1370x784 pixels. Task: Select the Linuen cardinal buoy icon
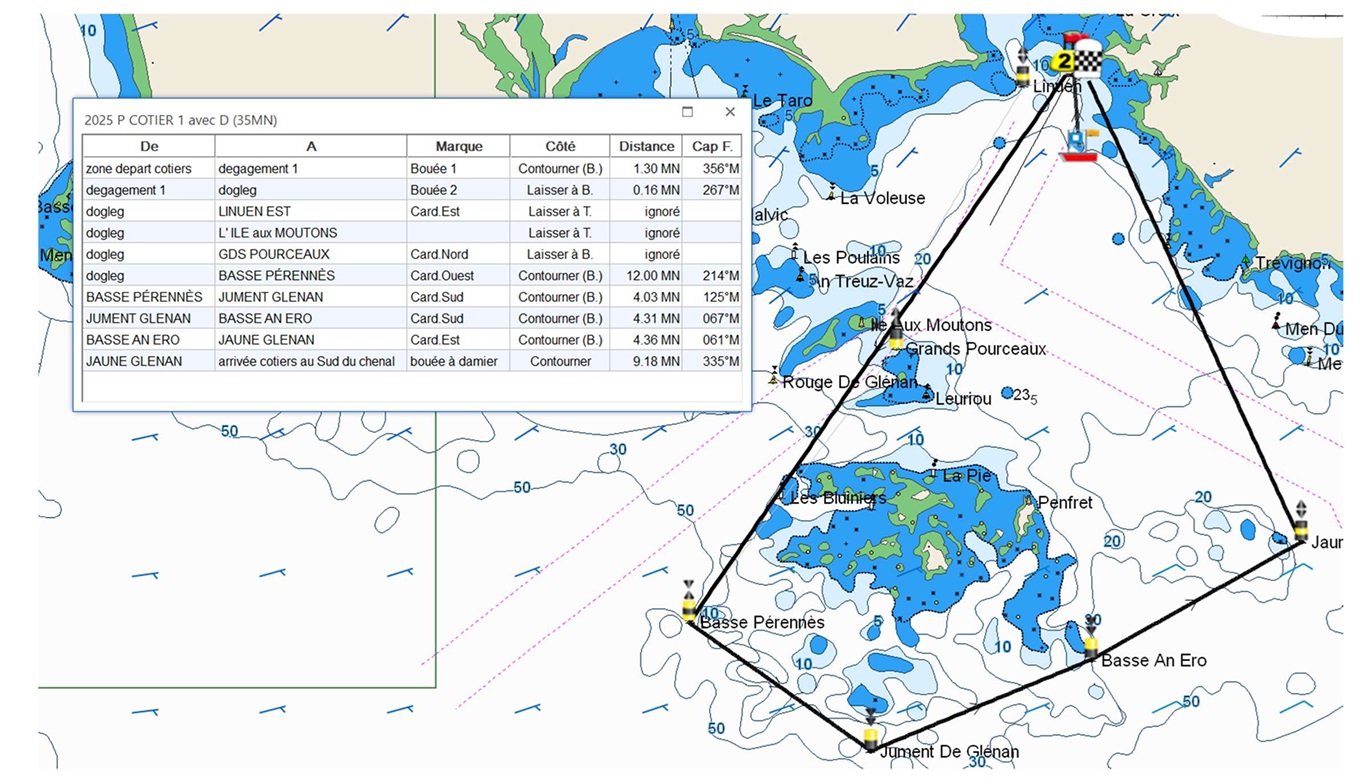click(x=1022, y=68)
